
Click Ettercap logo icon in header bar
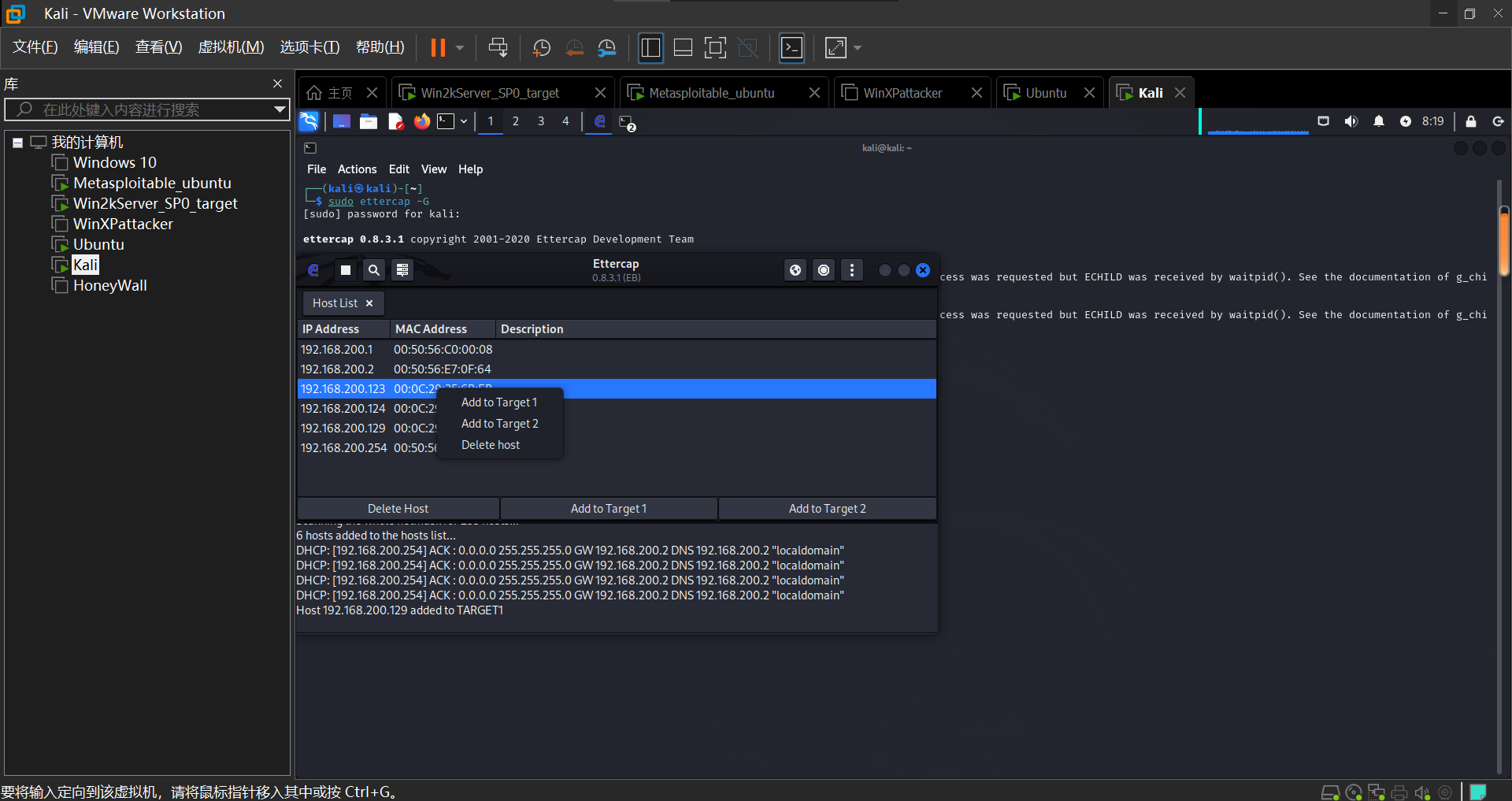coord(313,270)
